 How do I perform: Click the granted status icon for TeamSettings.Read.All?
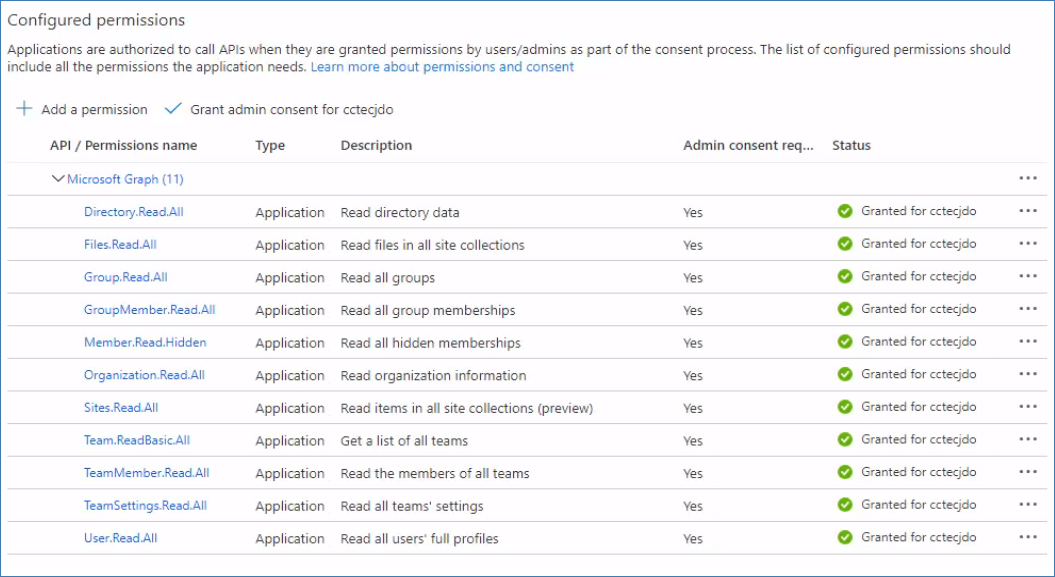(x=845, y=504)
